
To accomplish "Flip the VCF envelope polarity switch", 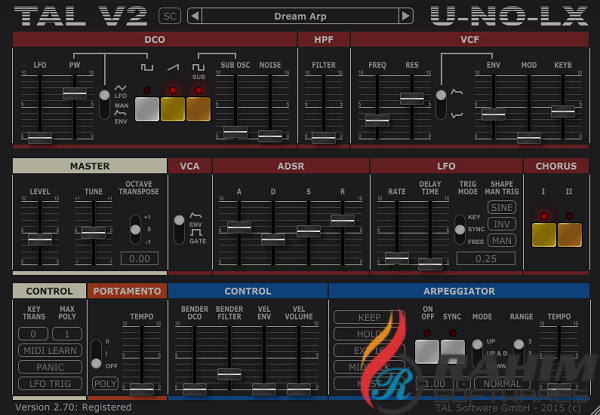I will 441,104.
